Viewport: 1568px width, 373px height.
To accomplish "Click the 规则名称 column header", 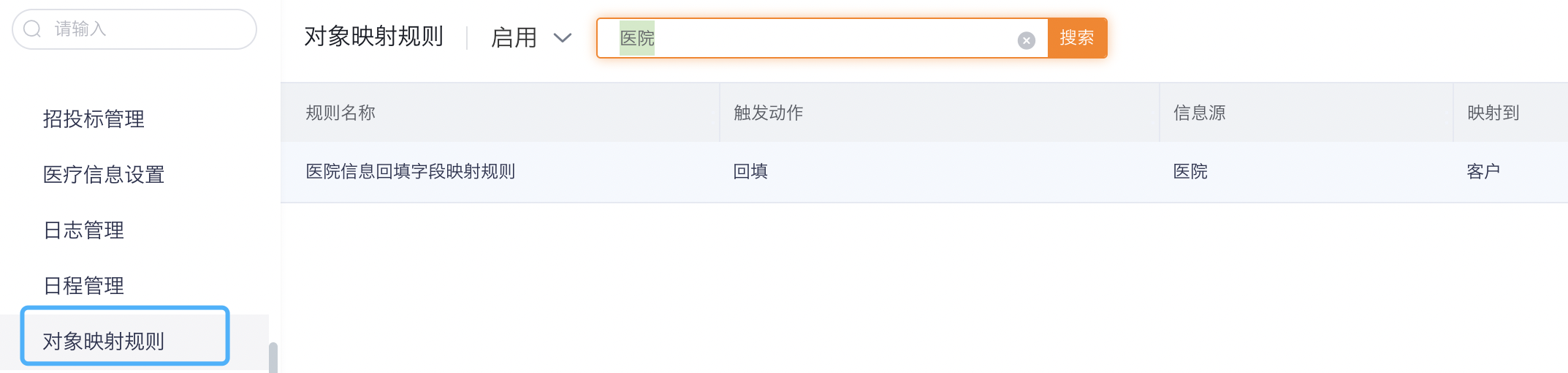I will pos(340,113).
